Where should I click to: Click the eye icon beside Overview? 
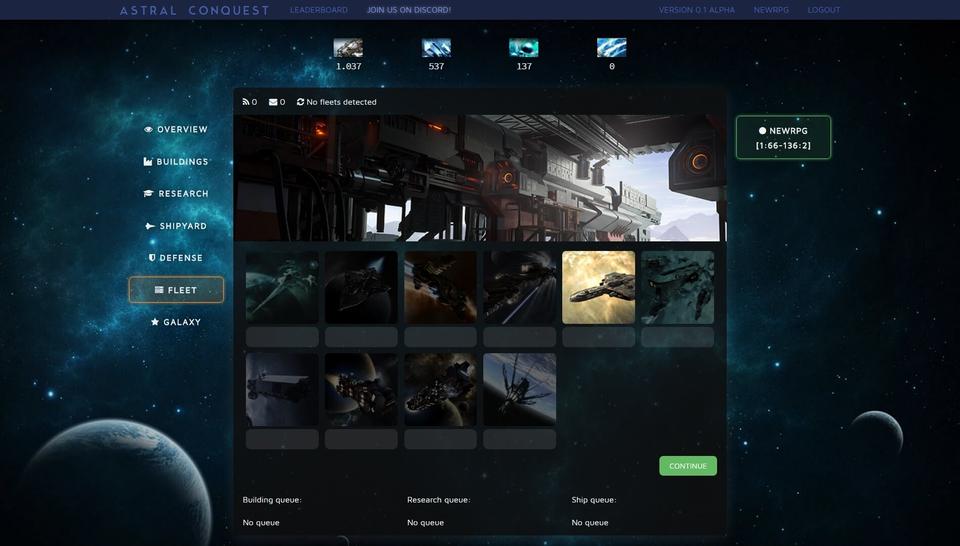(148, 130)
